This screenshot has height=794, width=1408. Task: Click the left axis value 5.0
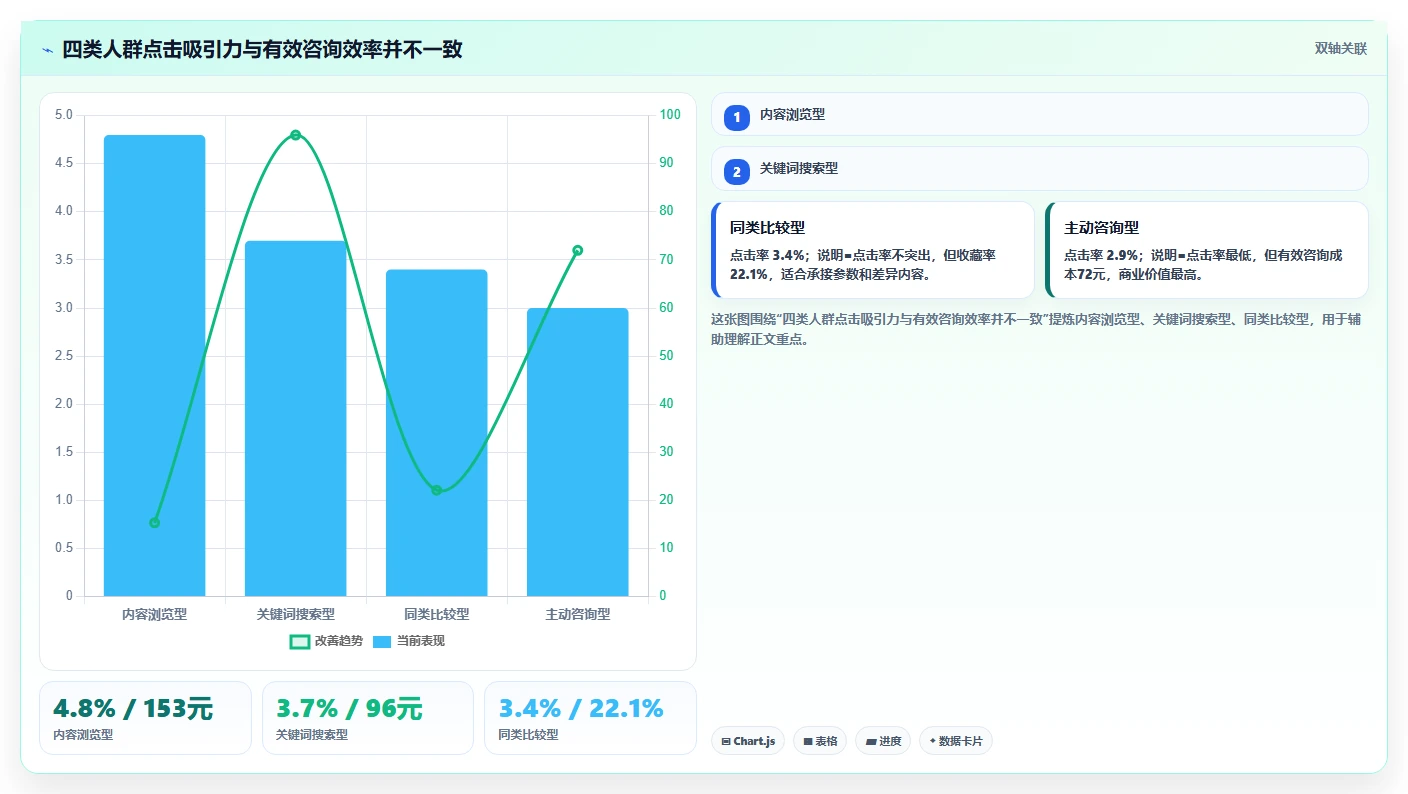point(64,115)
